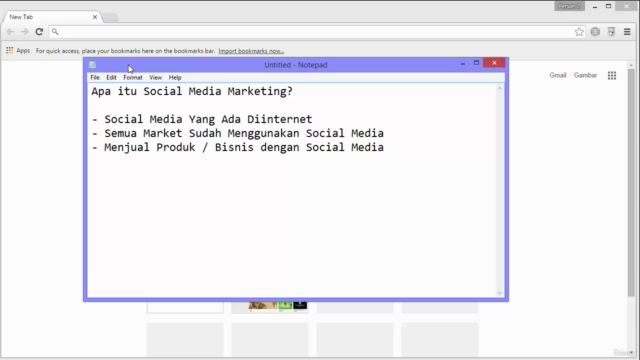Screen dimensions: 640x360
Task: Click Chrome's forward navigation arrow
Action: pos(24,32)
